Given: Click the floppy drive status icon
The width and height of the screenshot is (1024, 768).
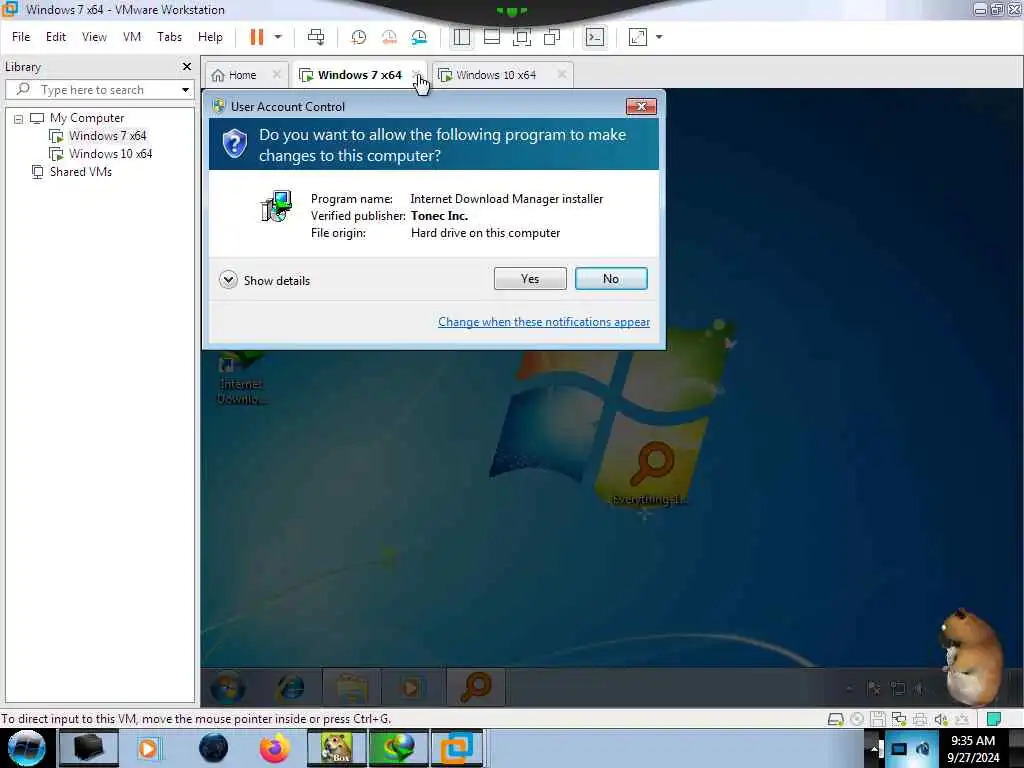Looking at the screenshot, I should (x=878, y=719).
